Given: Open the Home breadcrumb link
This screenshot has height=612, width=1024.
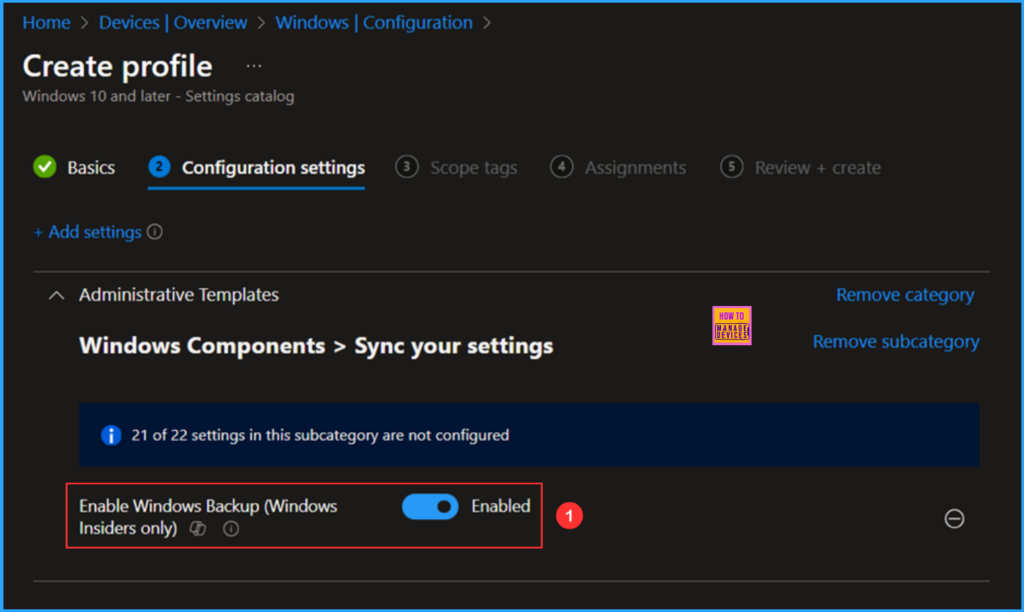Looking at the screenshot, I should [x=46, y=23].
